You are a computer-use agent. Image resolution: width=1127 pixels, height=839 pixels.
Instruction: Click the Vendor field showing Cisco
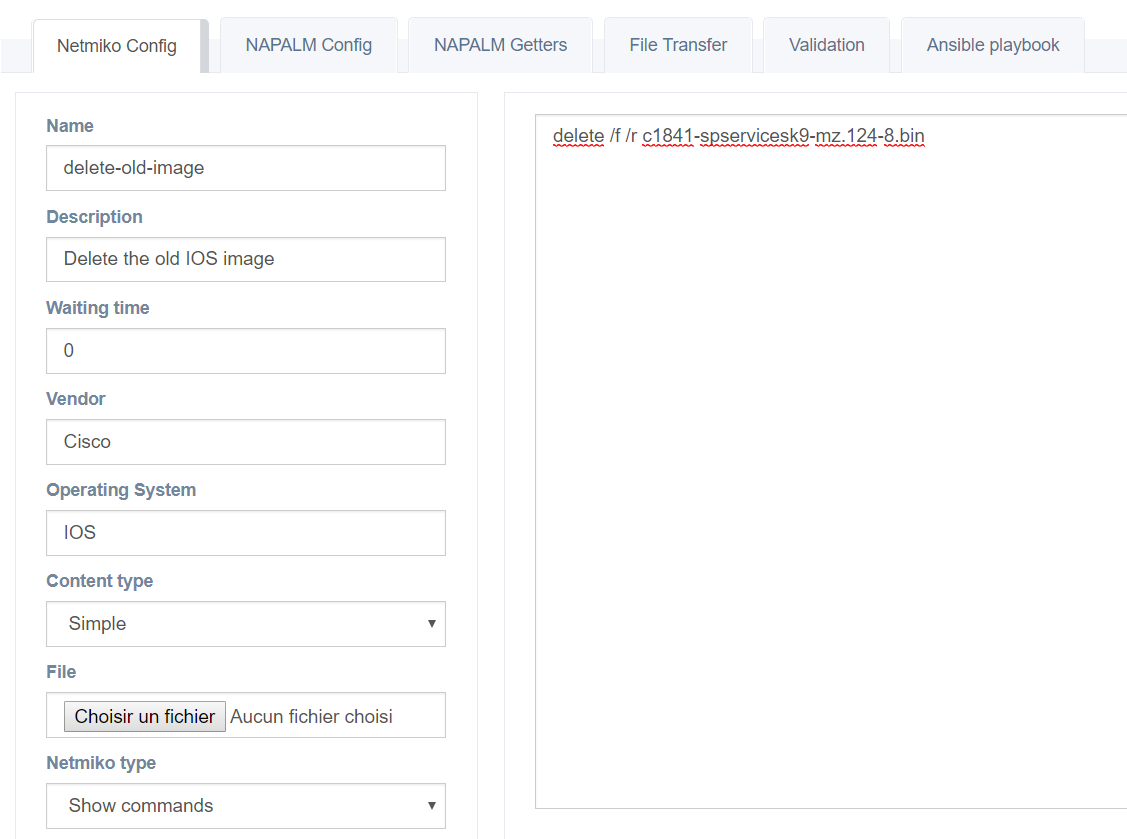coord(246,442)
